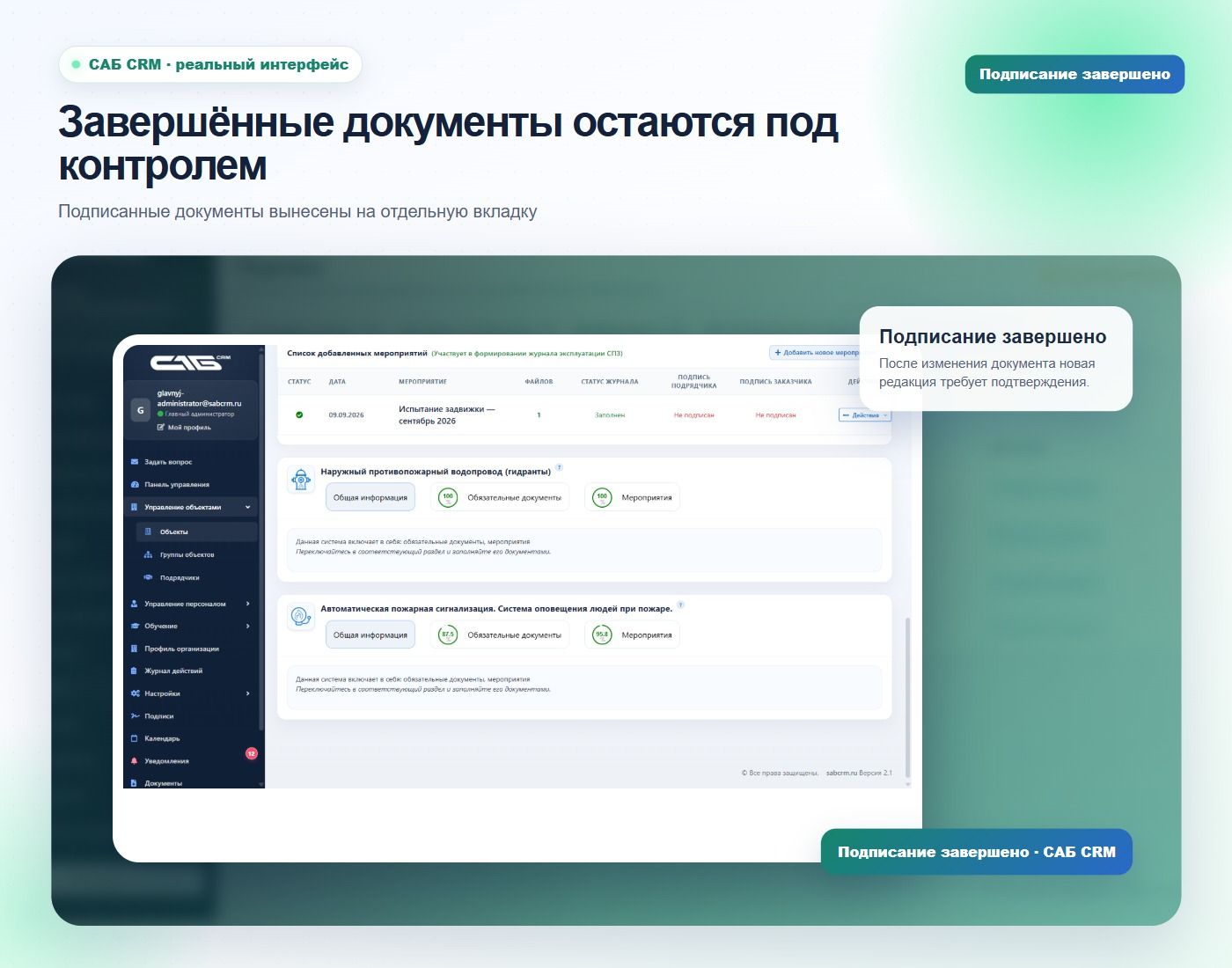Click the notifications badge showing 12

pos(251,753)
